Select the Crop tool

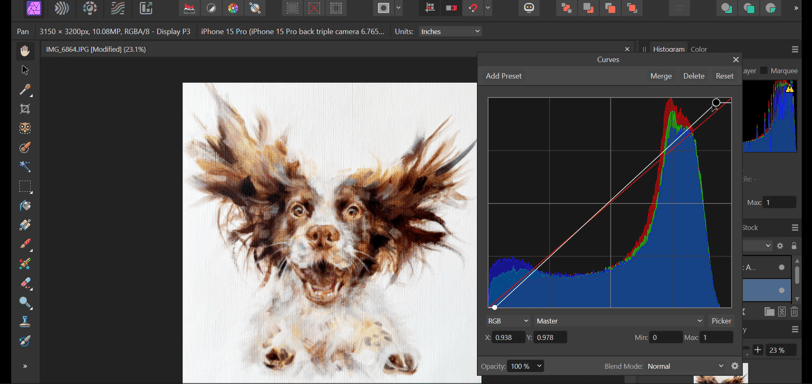pos(25,109)
